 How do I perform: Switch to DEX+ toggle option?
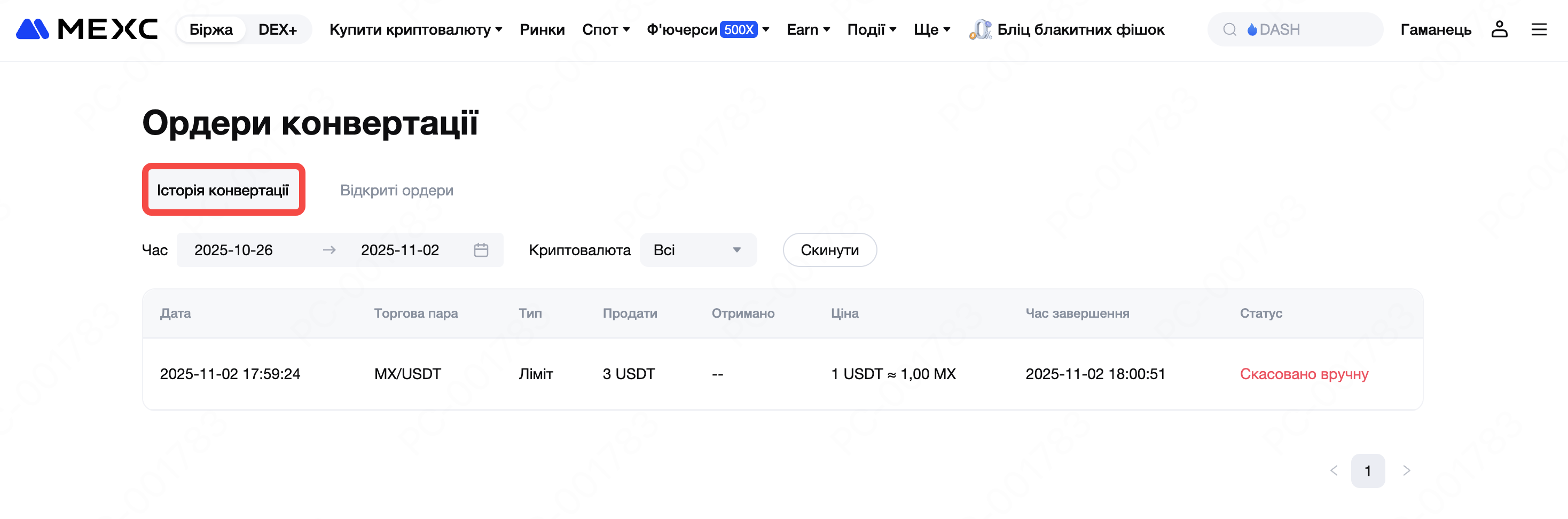click(x=278, y=29)
